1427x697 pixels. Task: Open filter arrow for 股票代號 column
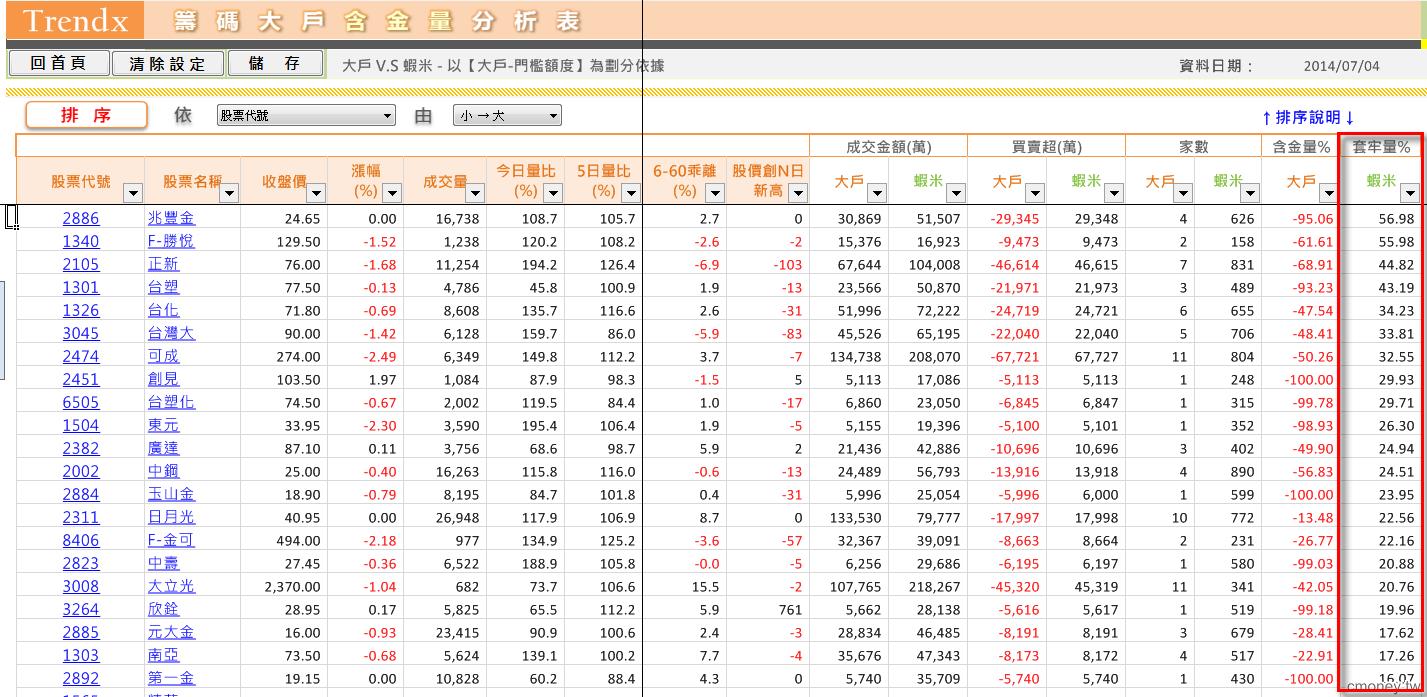coord(133,193)
